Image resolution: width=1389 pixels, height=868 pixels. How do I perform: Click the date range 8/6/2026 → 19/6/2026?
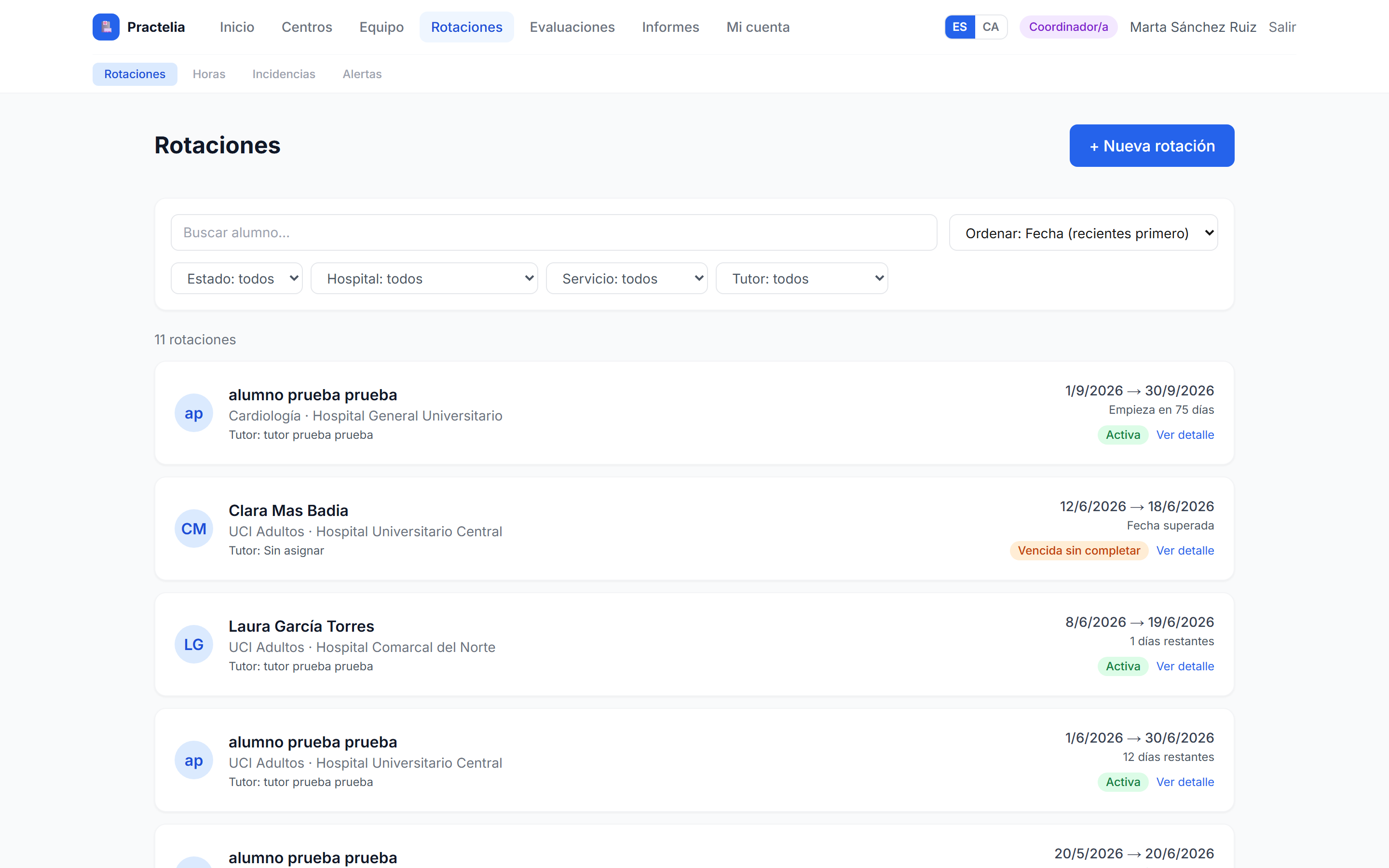pos(1139,622)
